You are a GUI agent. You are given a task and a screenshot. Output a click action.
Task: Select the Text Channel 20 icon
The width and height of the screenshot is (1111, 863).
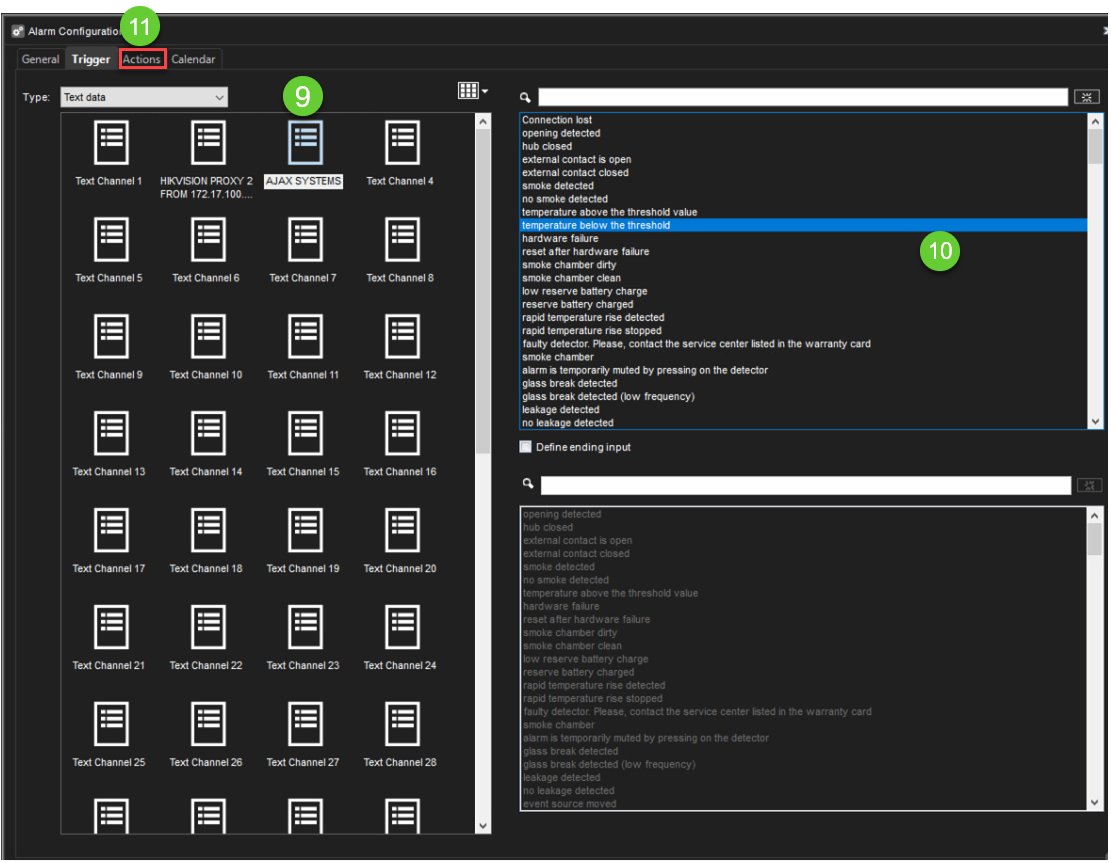(401, 531)
